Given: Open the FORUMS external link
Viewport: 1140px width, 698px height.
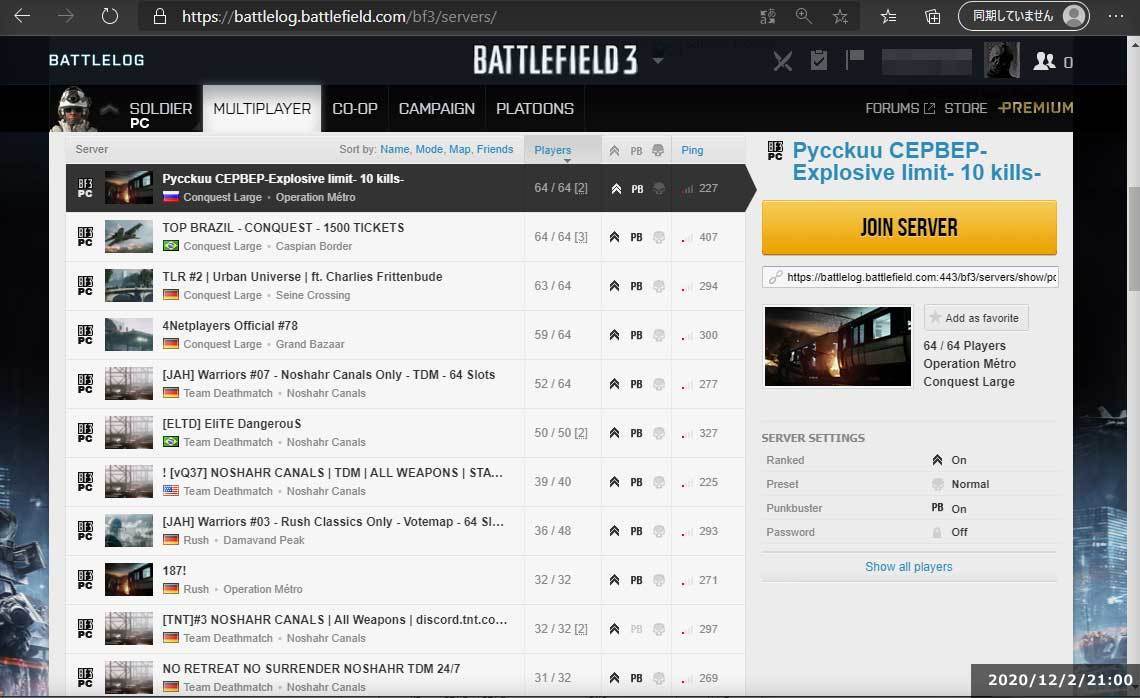Looking at the screenshot, I should click(900, 108).
